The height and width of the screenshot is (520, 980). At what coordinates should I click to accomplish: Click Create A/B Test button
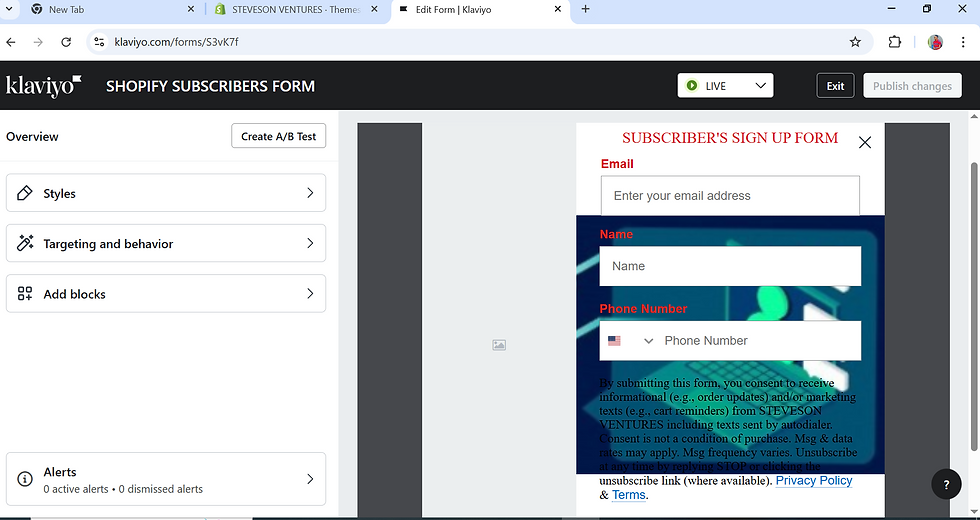click(278, 136)
